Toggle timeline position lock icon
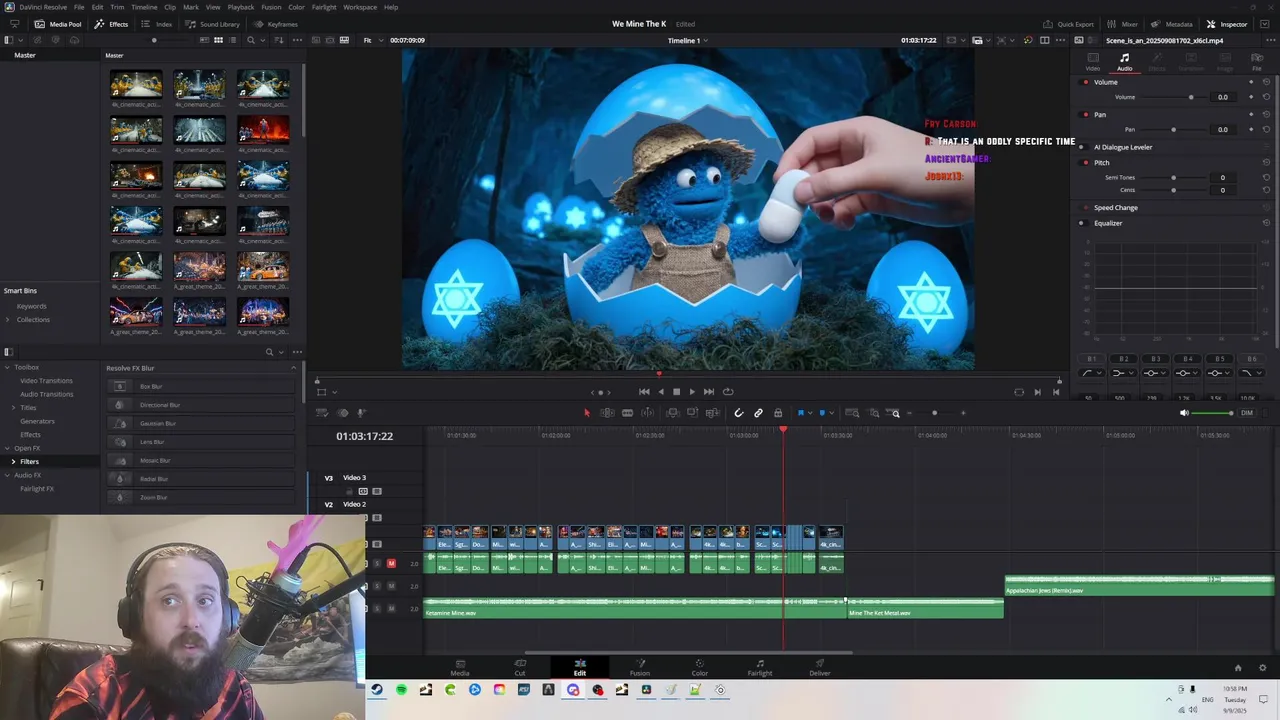Image resolution: width=1280 pixels, height=720 pixels. tap(778, 413)
